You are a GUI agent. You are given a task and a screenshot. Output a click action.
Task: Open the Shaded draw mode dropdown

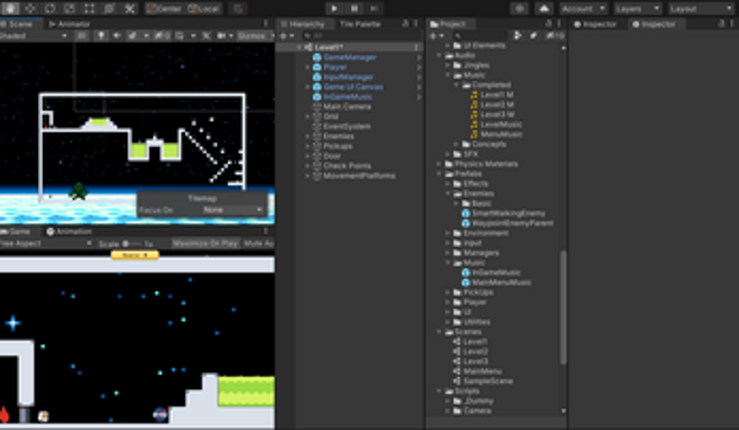point(33,36)
